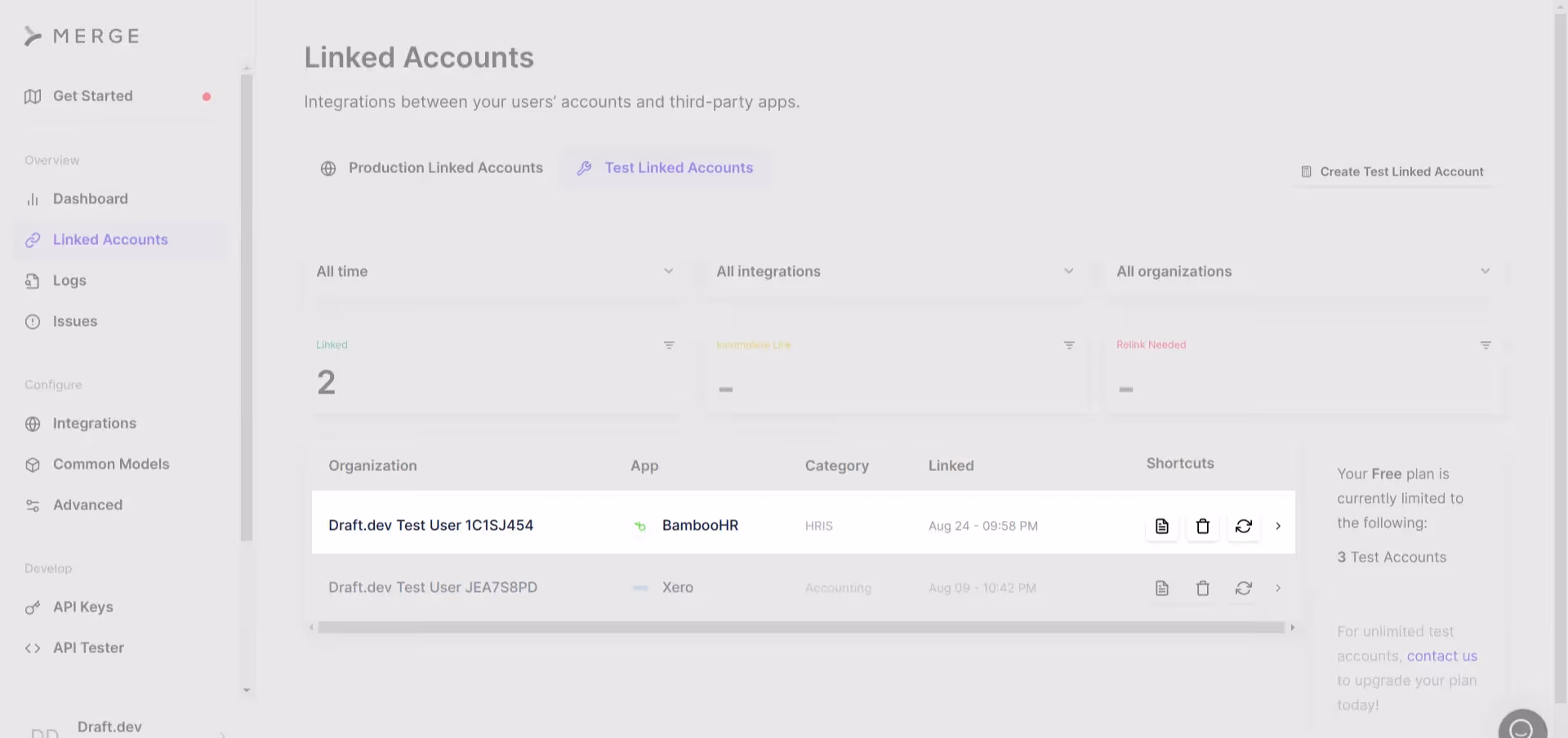Viewport: 1568px width, 738px height.
Task: Open the All integrations dropdown
Action: click(895, 271)
